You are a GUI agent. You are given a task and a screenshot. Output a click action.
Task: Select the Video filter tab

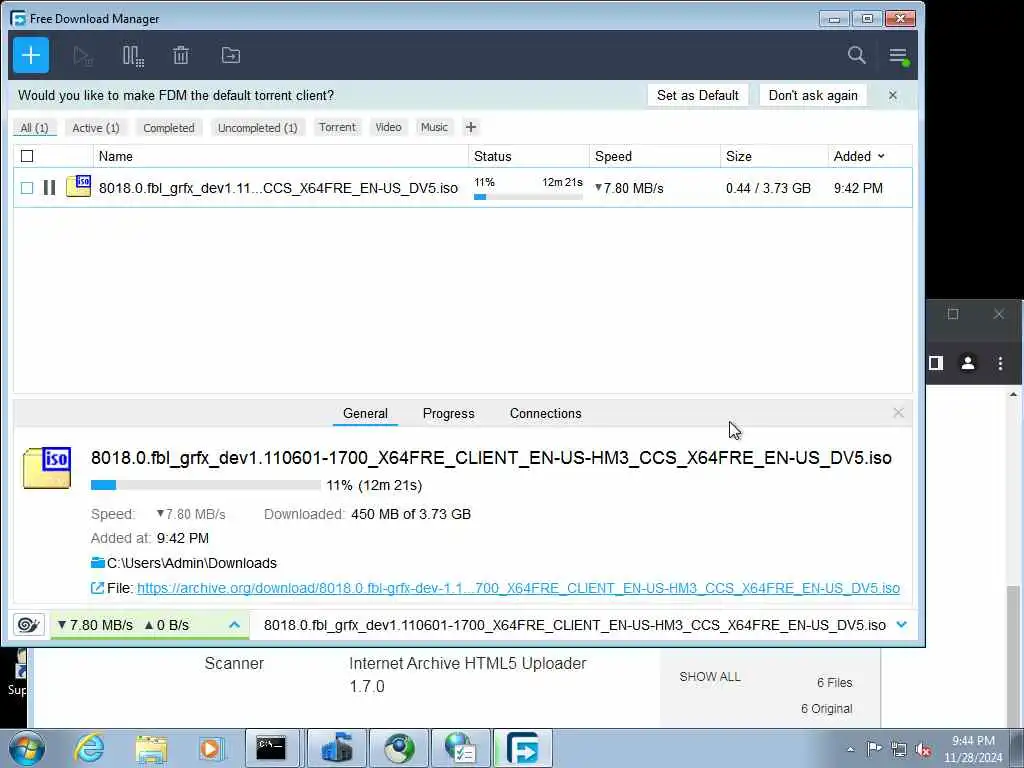point(389,127)
